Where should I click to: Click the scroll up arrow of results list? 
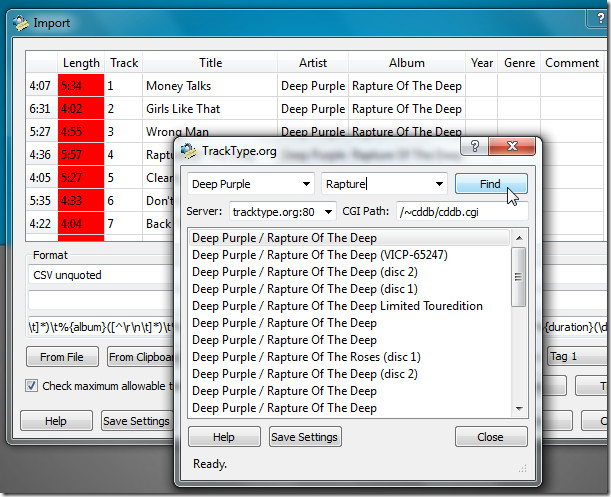coord(519,238)
